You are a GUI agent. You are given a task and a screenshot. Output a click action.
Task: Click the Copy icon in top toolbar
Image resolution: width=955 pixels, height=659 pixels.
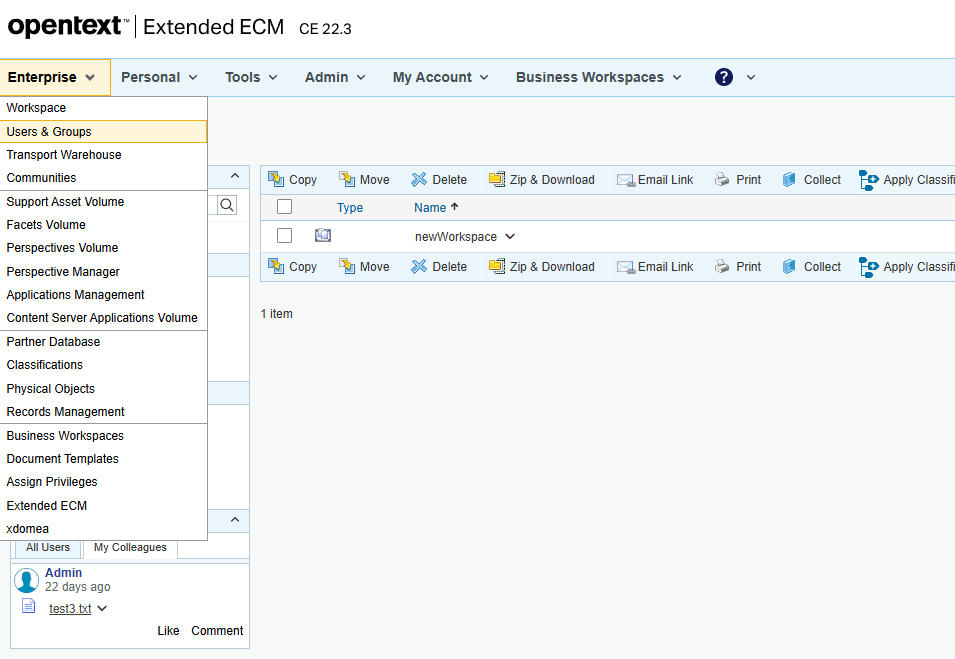[x=276, y=180]
